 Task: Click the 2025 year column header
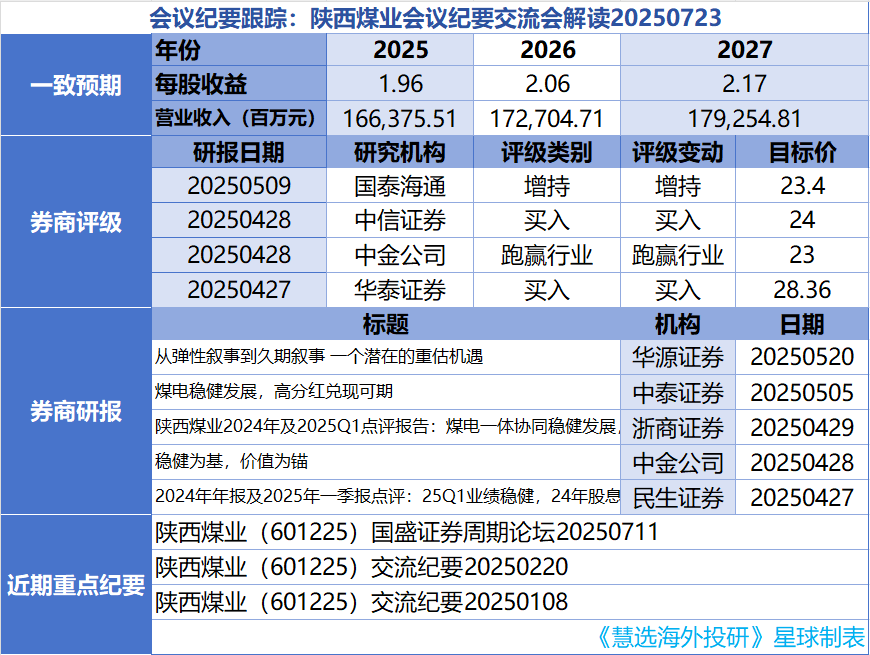(400, 50)
